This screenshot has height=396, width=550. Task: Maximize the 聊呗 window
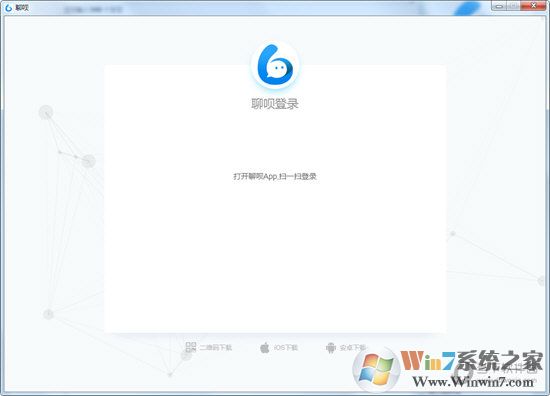[514, 6]
